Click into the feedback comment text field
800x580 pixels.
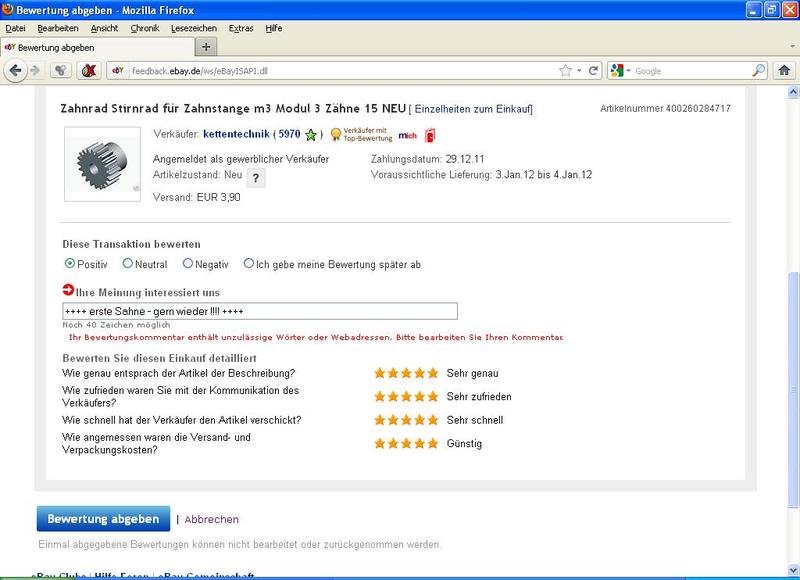coord(260,311)
